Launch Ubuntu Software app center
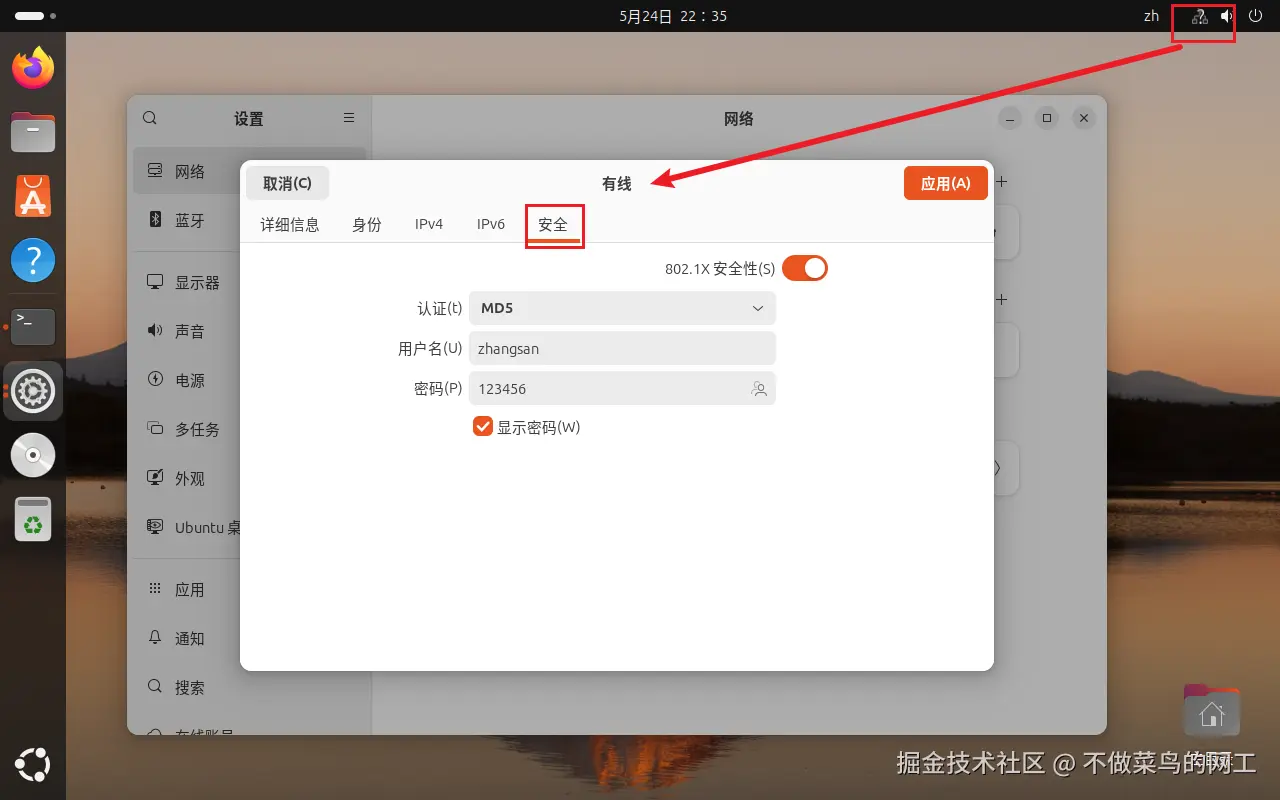 tap(33, 196)
